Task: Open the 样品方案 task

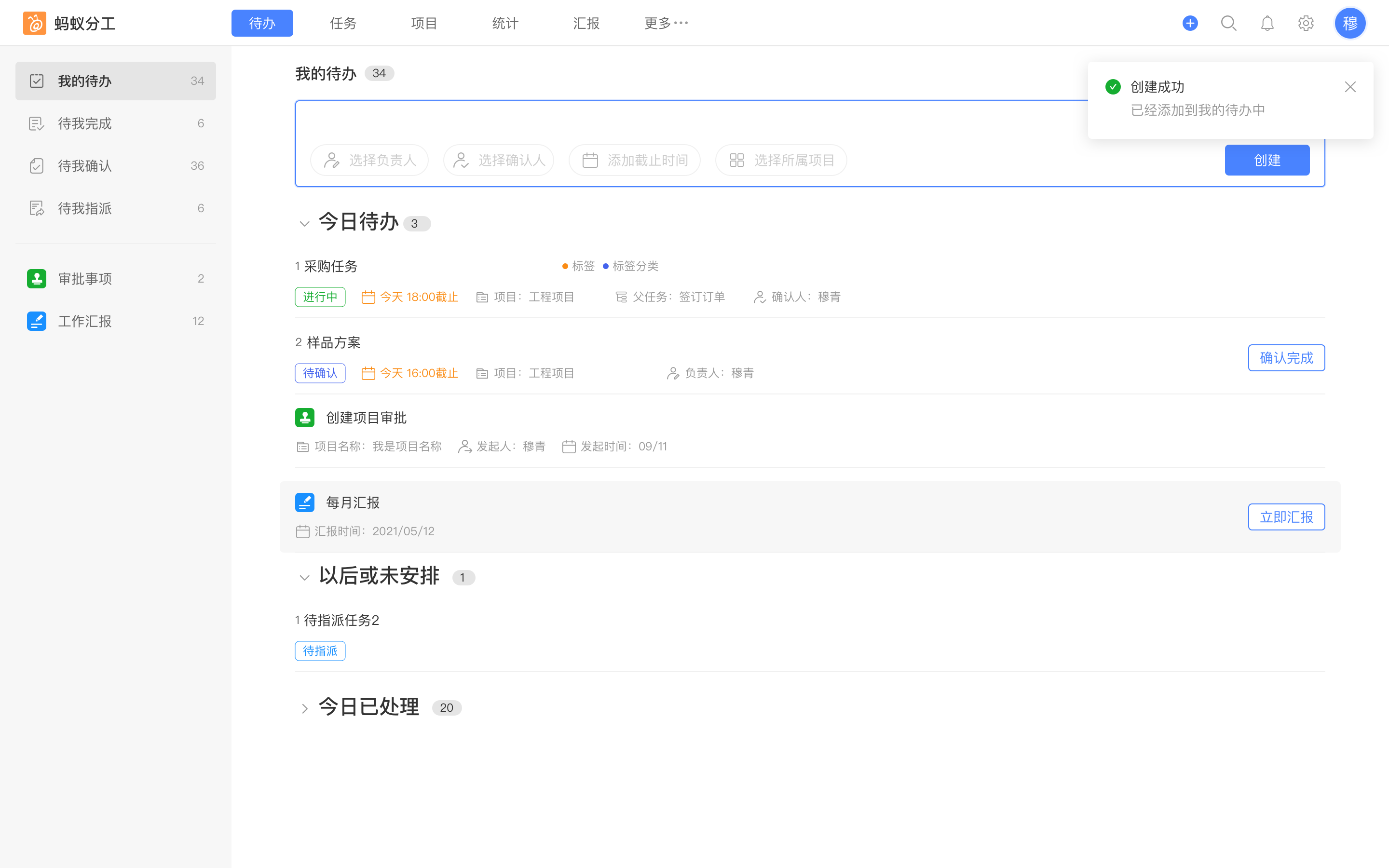Action: 333,343
